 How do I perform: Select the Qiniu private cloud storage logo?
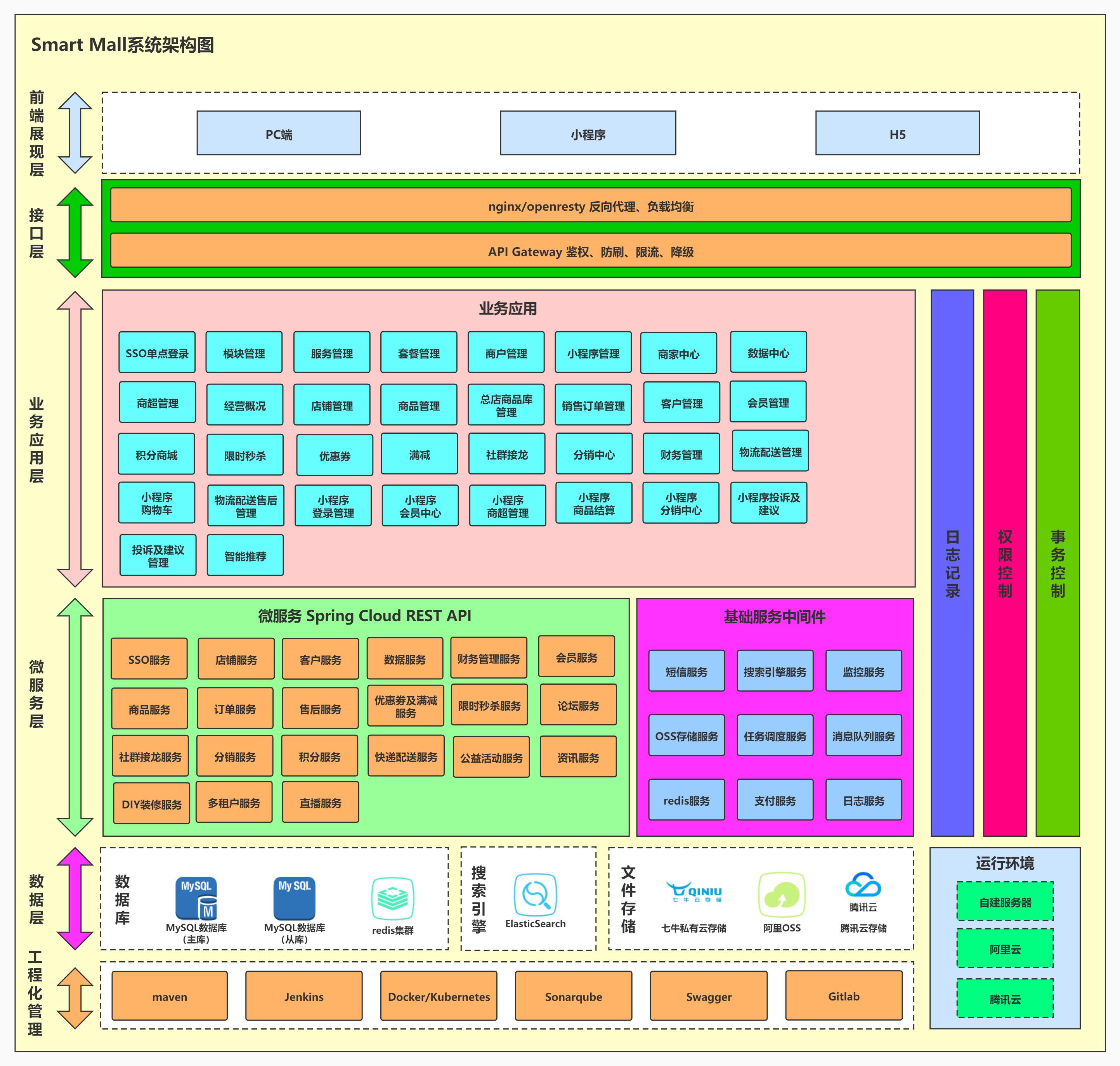pyautogui.click(x=693, y=892)
